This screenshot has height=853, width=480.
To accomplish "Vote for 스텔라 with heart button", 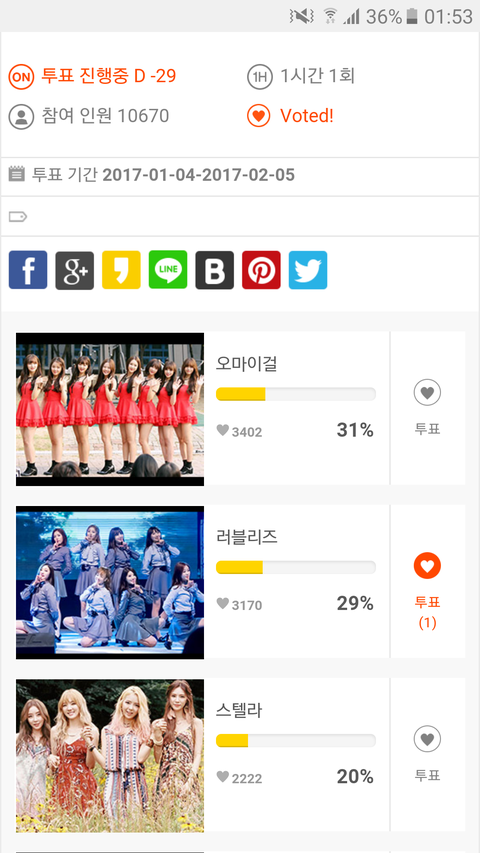I will [x=427, y=739].
